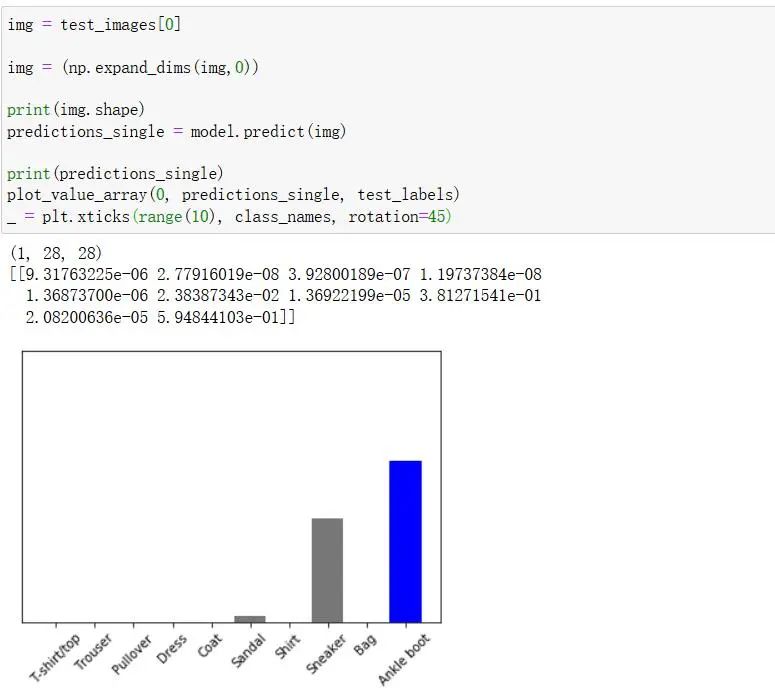This screenshot has height=692, width=775.
Task: Click the Trouser axis label
Action: coord(94,652)
